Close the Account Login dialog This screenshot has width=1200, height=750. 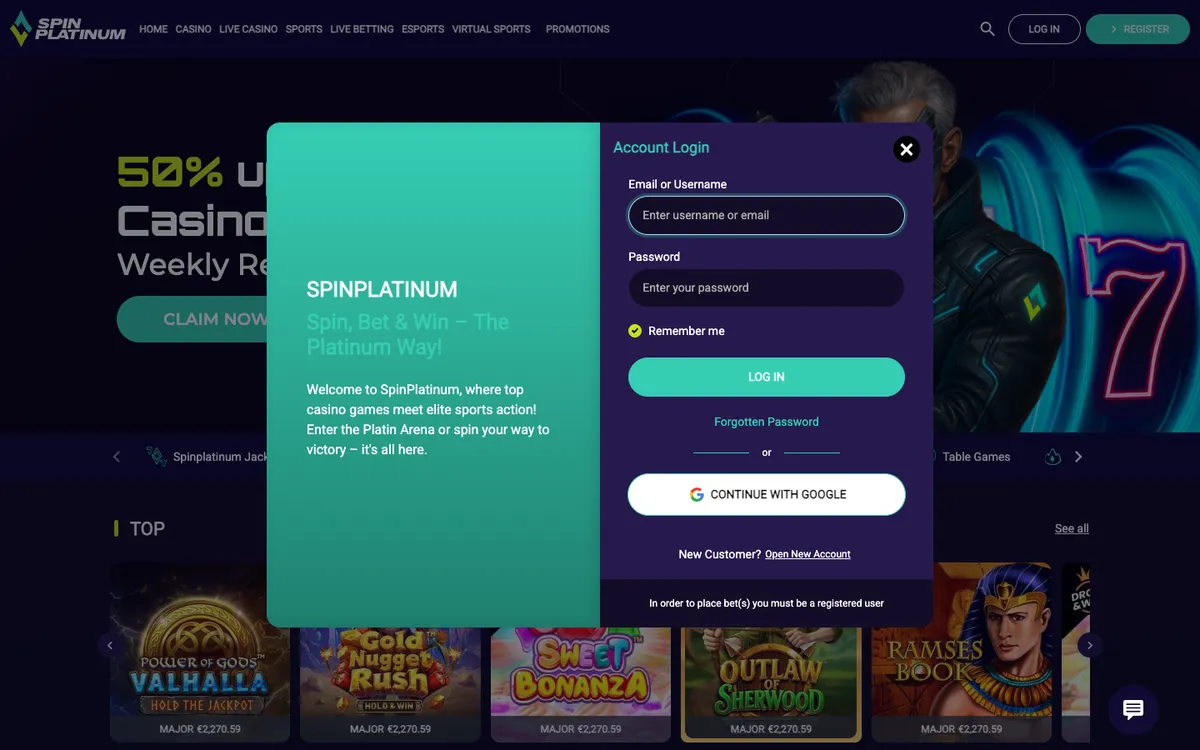(906, 149)
